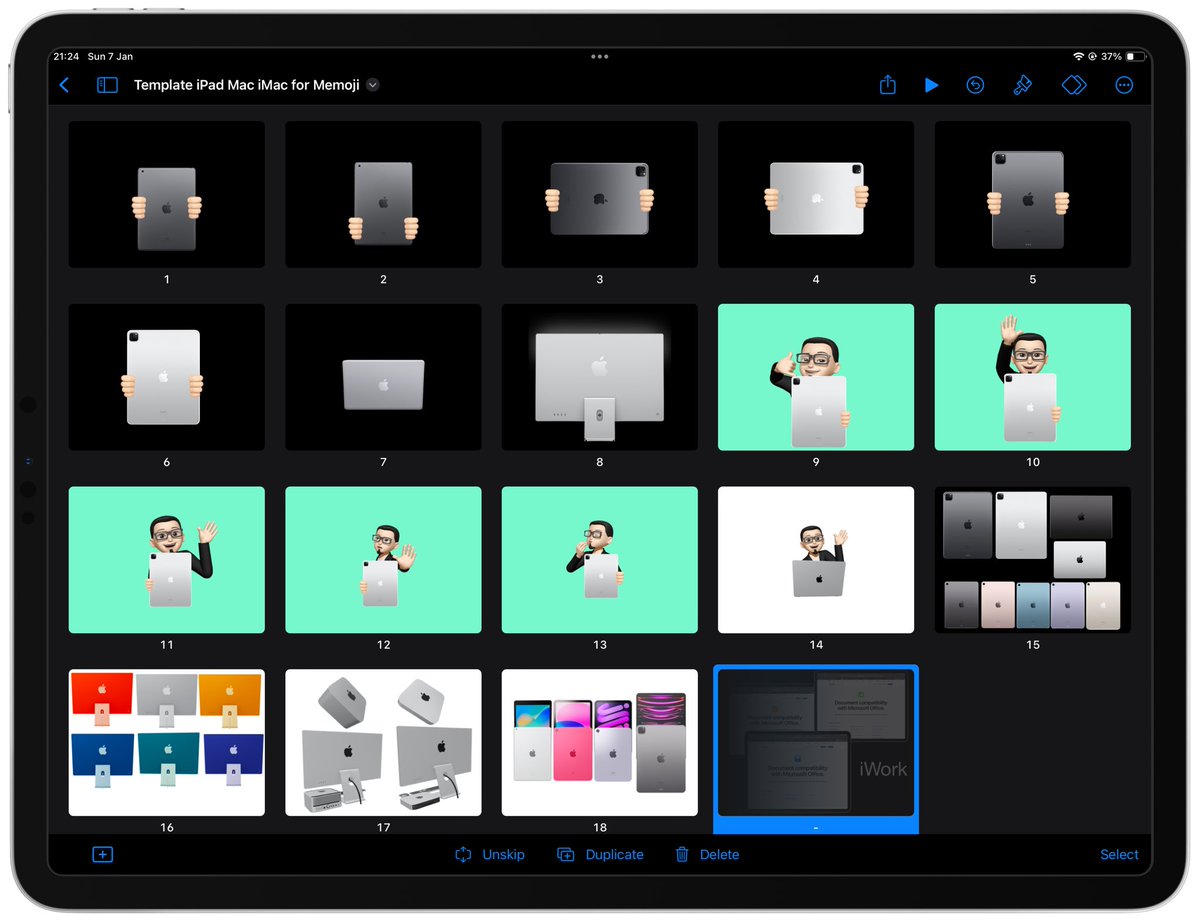Tap the three-dot multitasking indicator at the top
Viewport: 1200px width, 923px height.
[x=600, y=57]
